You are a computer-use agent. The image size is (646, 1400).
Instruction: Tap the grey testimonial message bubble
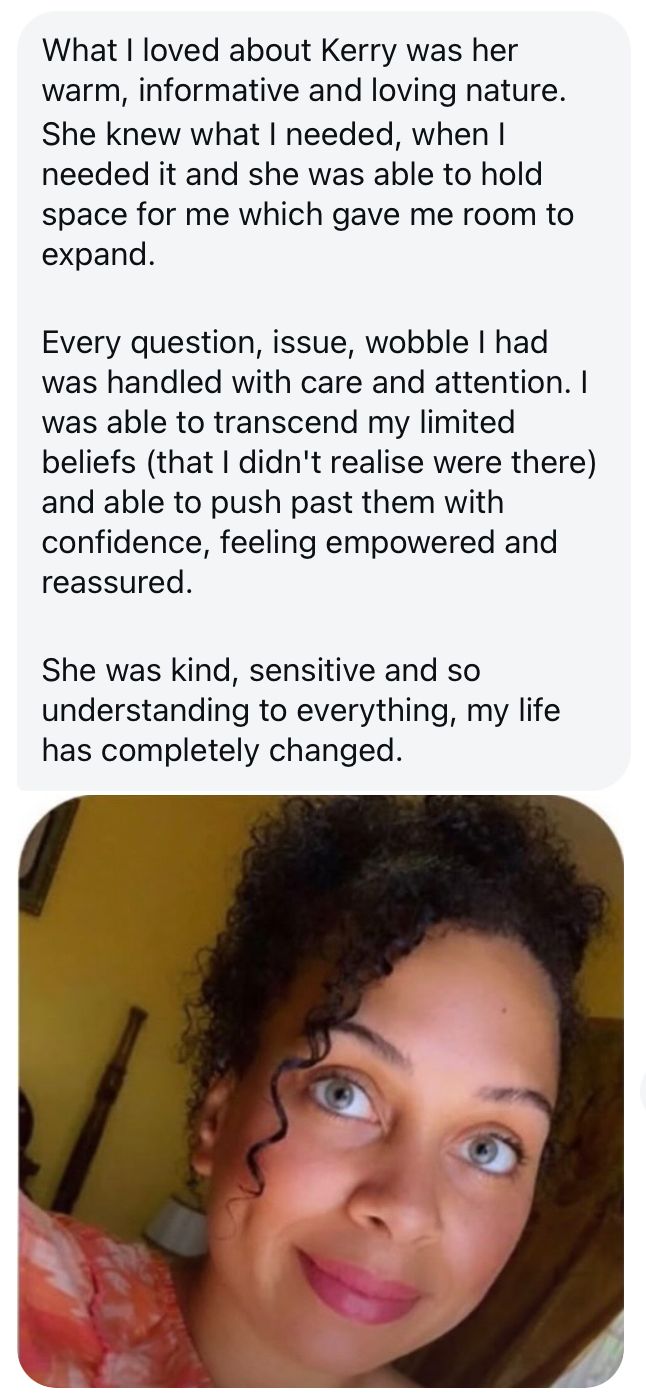[324, 400]
